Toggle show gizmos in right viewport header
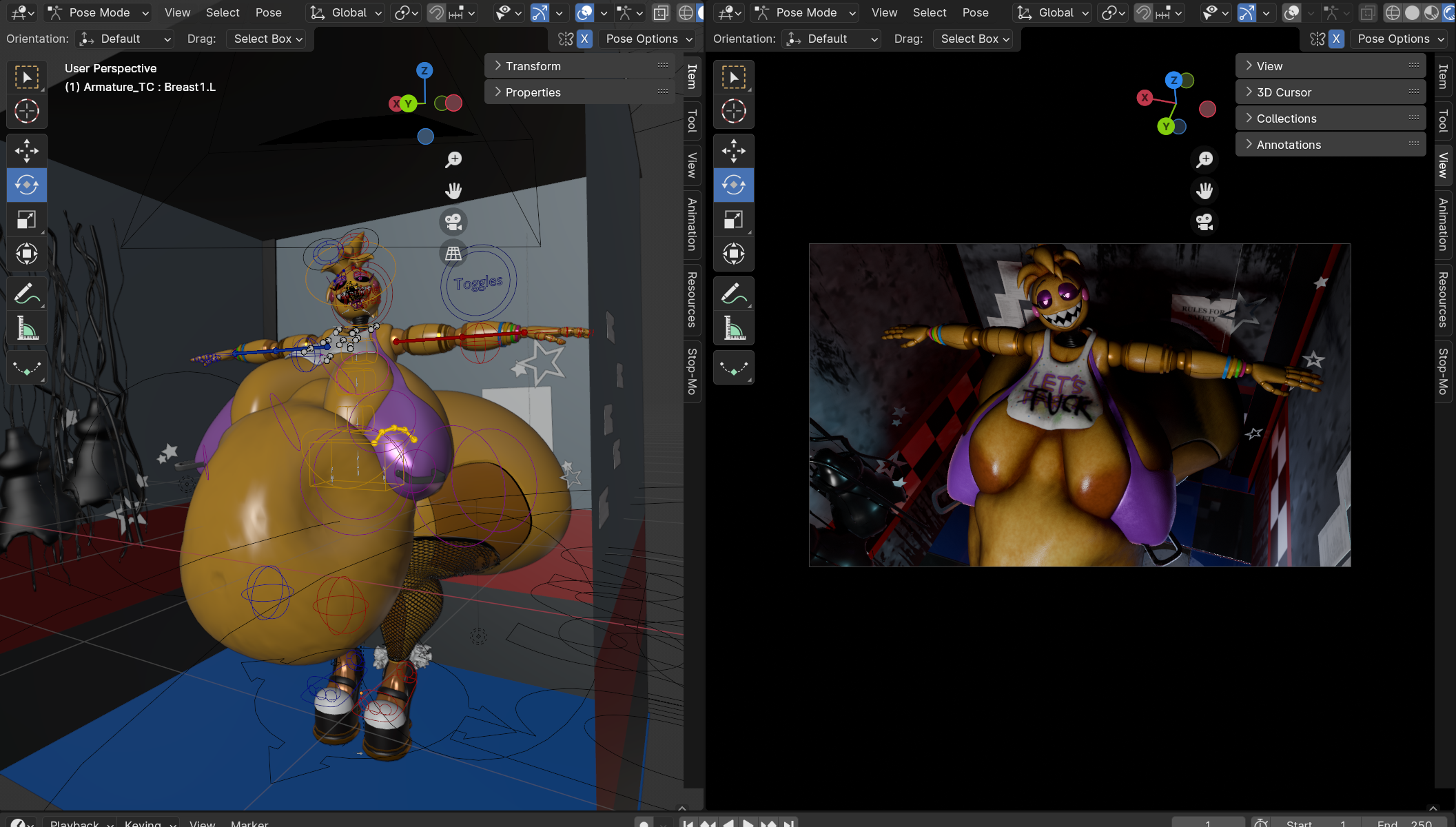Image resolution: width=1456 pixels, height=827 pixels. click(x=1247, y=12)
